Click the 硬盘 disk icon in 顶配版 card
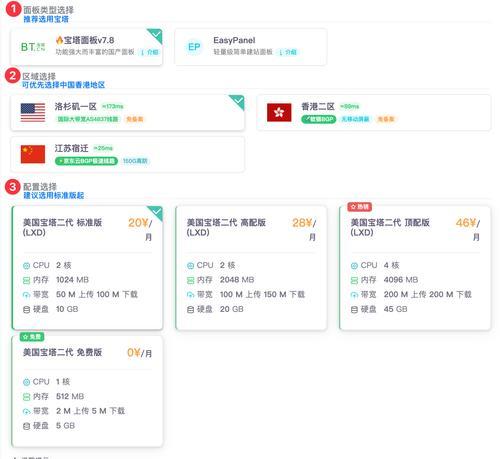Screen dimensions: 500x459 pyautogui.click(x=354, y=310)
